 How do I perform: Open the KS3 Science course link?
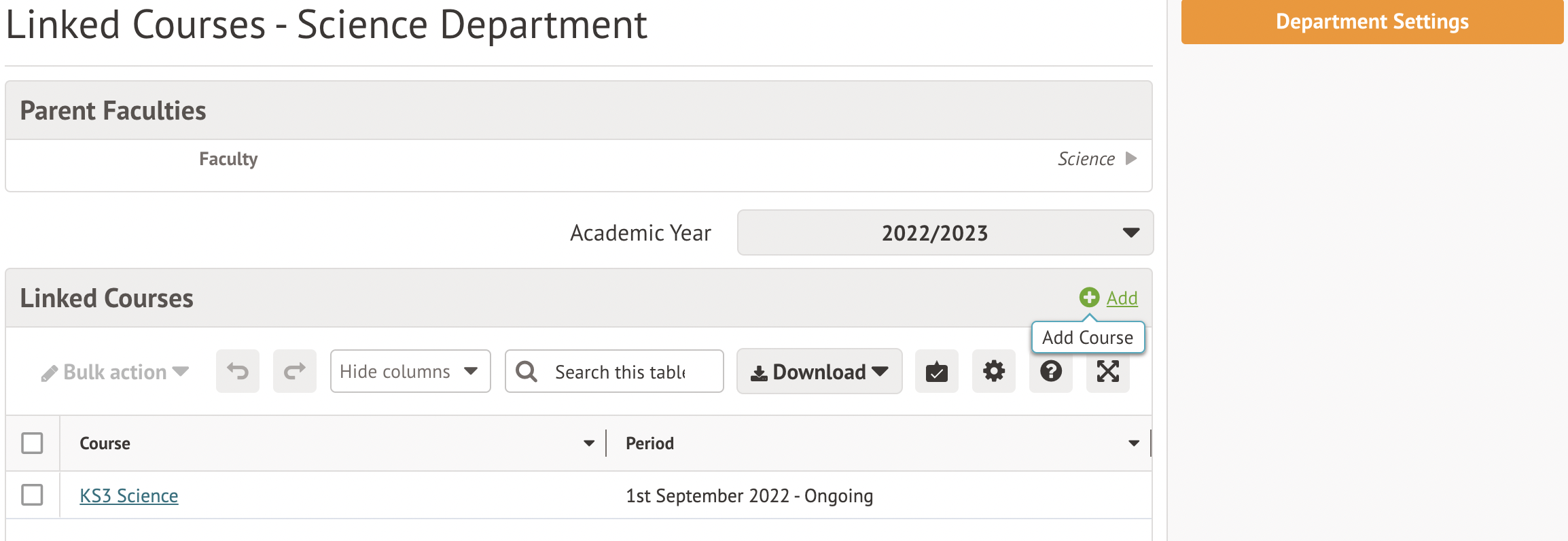tap(129, 495)
